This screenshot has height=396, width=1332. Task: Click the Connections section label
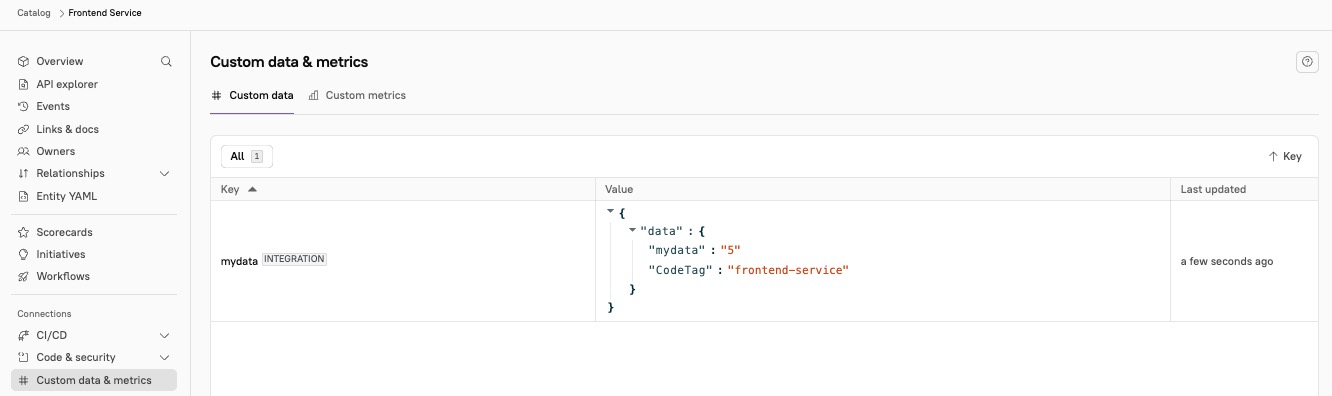(x=44, y=314)
